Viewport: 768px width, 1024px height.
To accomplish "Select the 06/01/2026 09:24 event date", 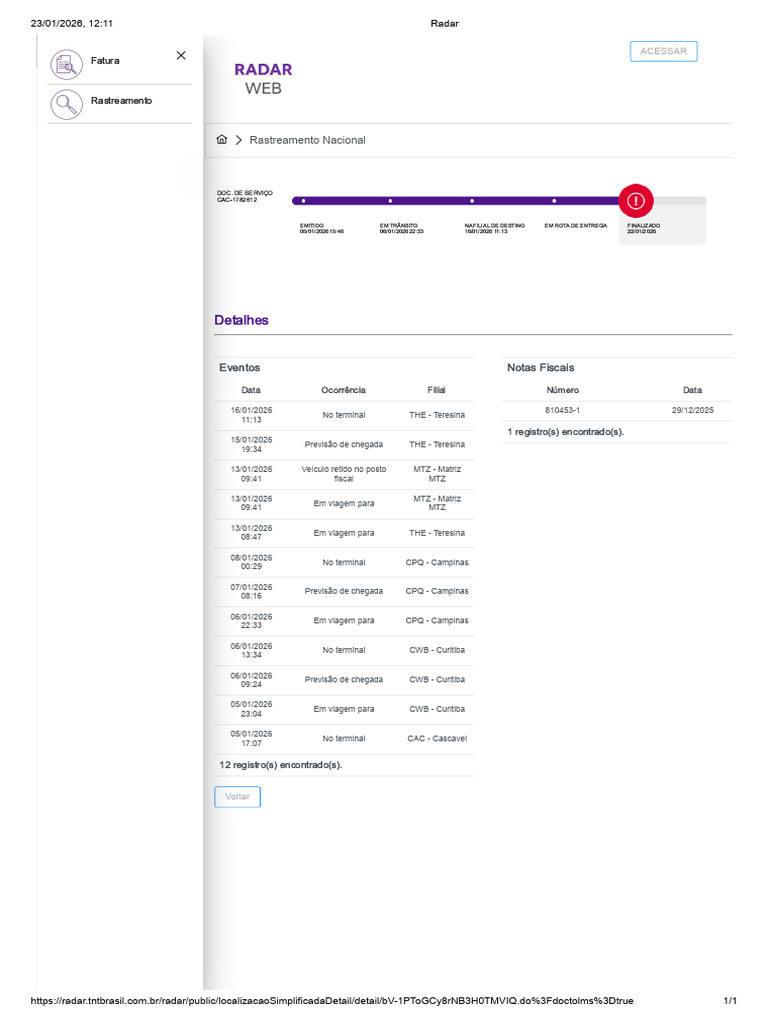I will pos(251,679).
